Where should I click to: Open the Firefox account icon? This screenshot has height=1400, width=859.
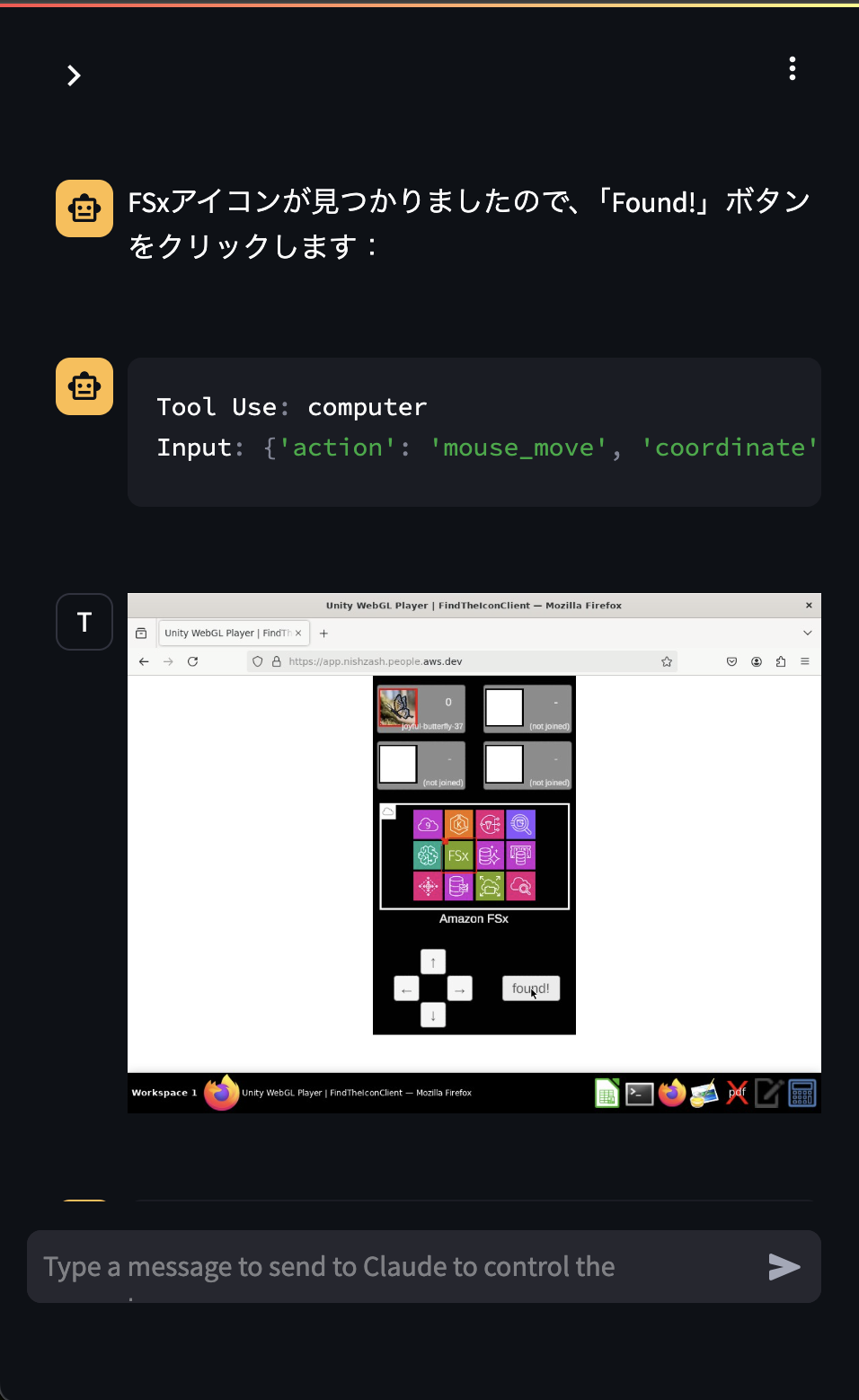(x=757, y=661)
